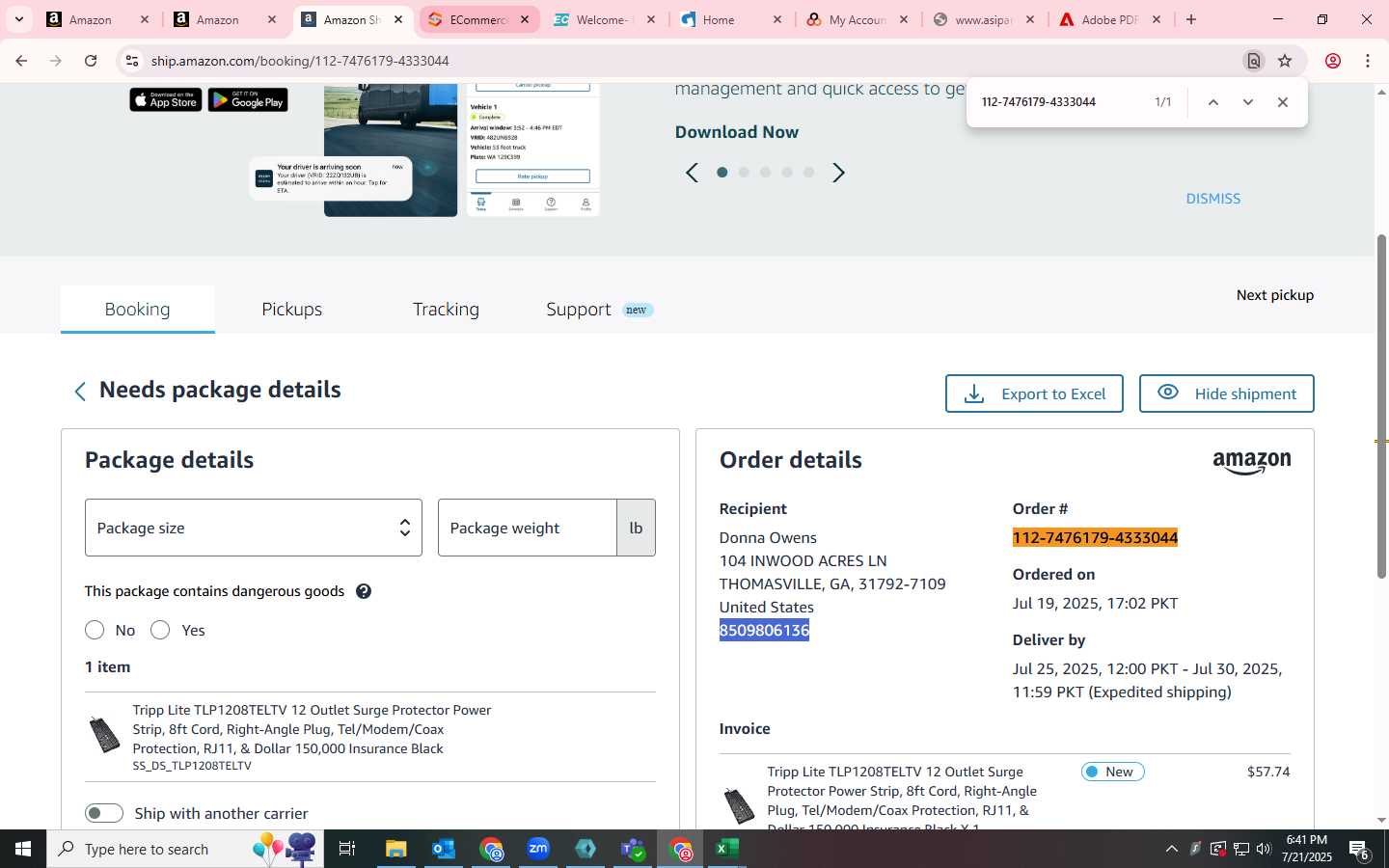Click the New condition badge

tap(1112, 772)
